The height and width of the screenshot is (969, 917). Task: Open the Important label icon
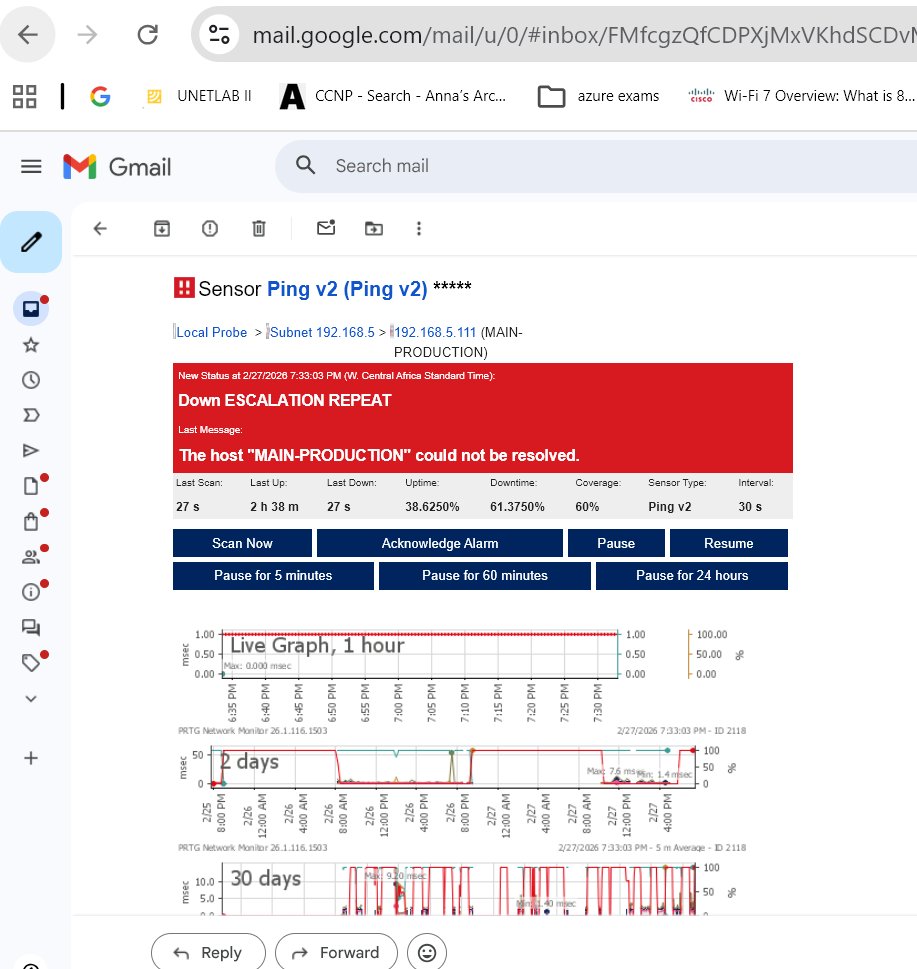point(31,415)
